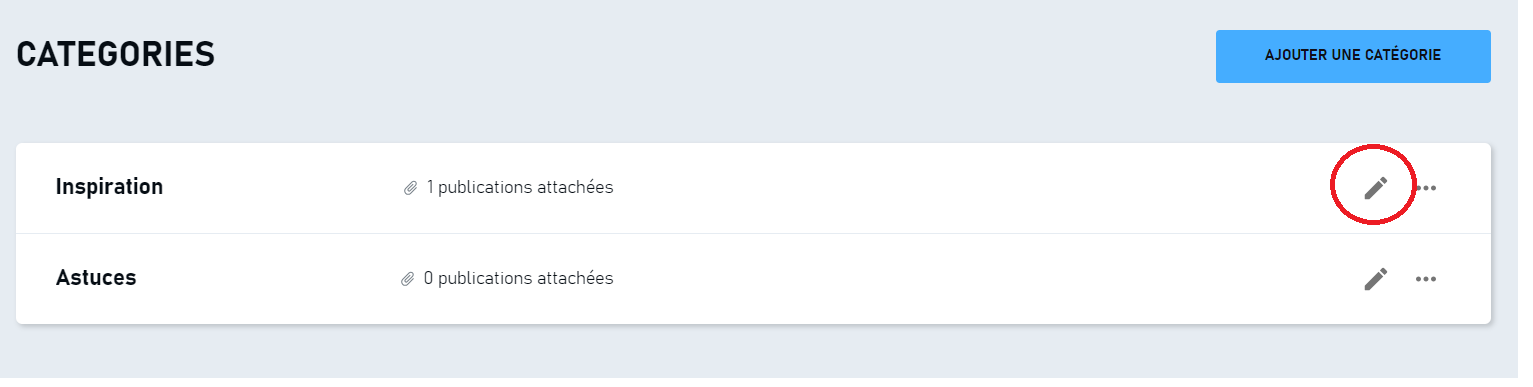The height and width of the screenshot is (387, 1533).
Task: Click blank area between heading and add button
Action: pyautogui.click(x=700, y=56)
